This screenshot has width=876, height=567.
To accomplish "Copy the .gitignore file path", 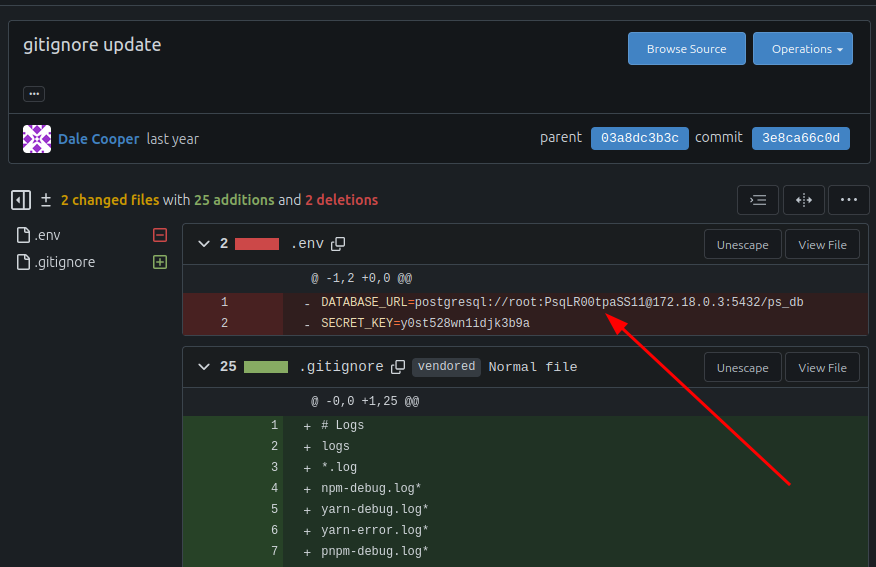I will (398, 367).
